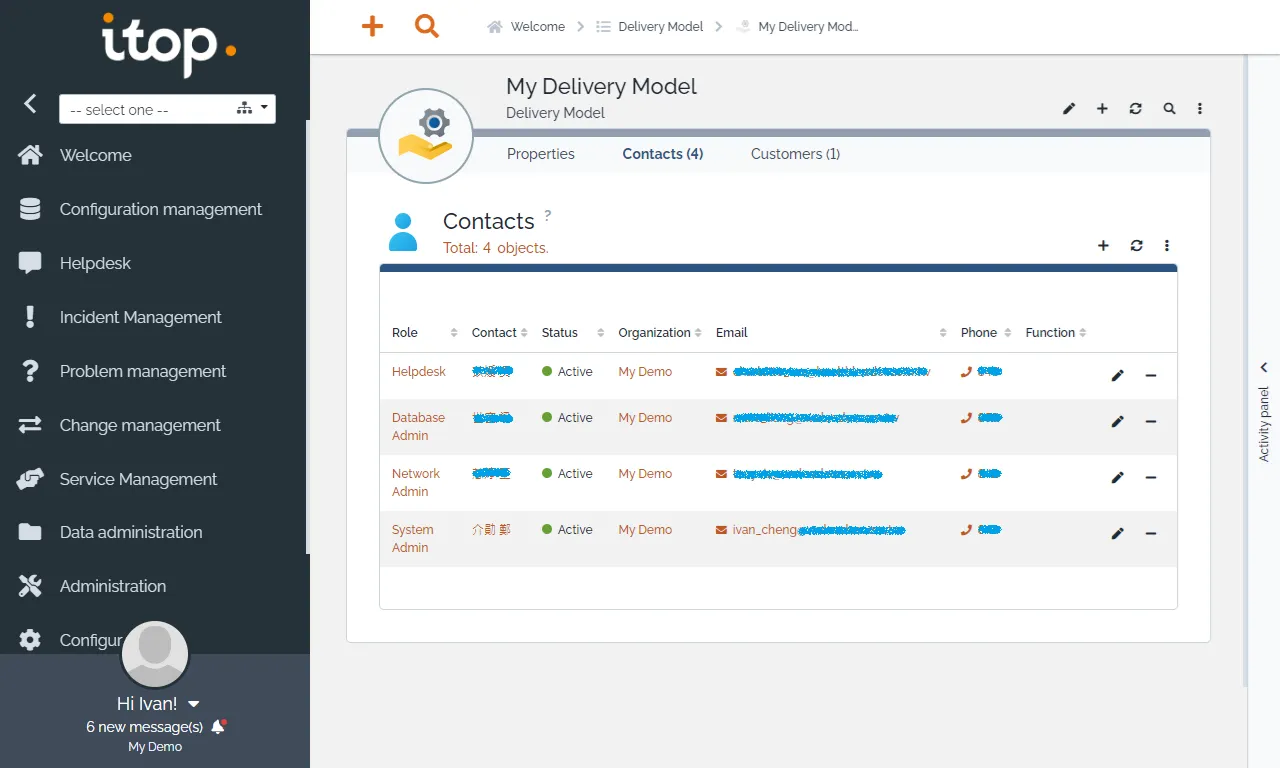The height and width of the screenshot is (768, 1280).
Task: Refresh the Contacts list
Action: [1136, 245]
